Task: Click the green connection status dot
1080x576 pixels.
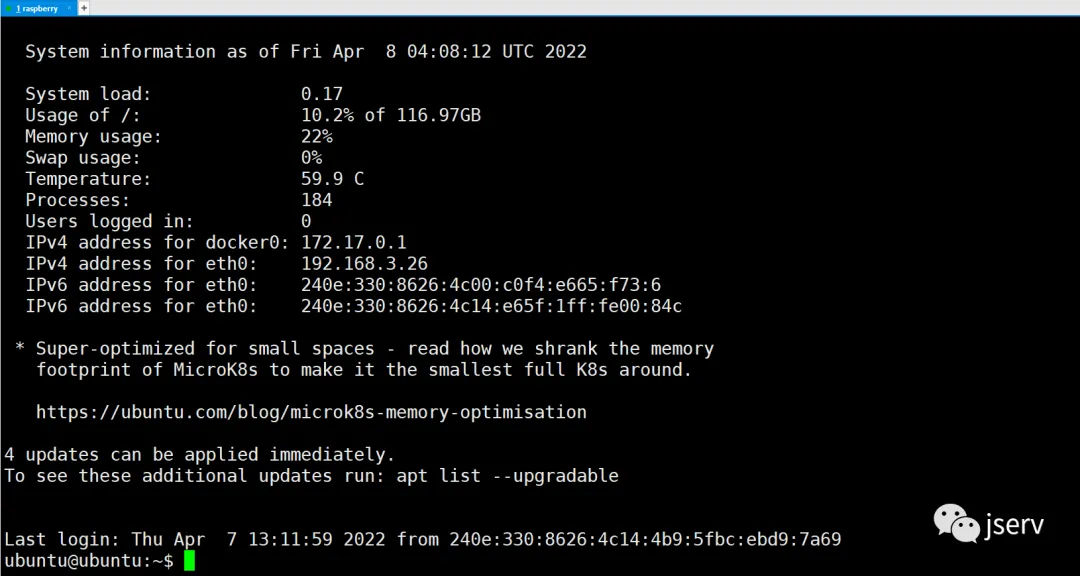Action: 9,9
